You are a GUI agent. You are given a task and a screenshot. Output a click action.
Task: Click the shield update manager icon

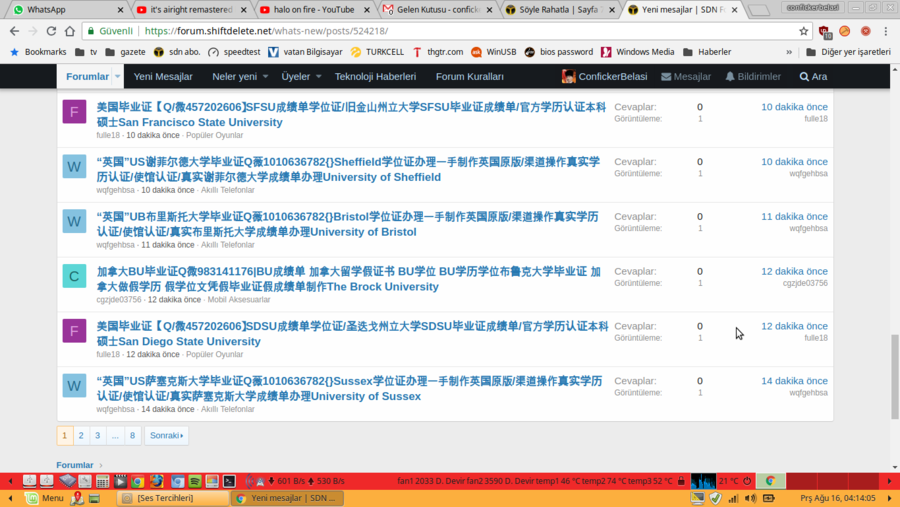tap(715, 498)
